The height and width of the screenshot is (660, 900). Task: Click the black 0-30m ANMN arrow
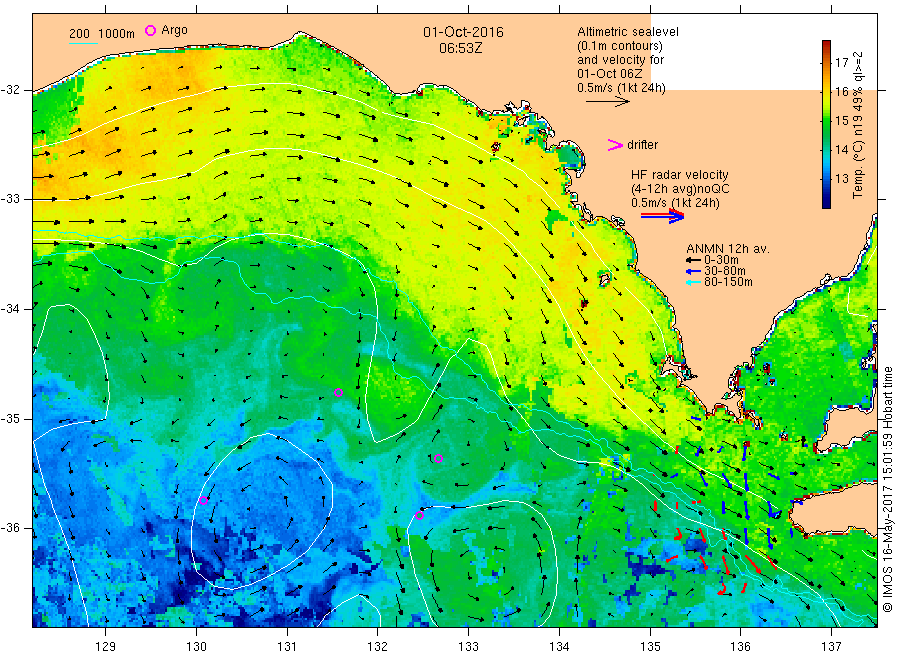coord(693,260)
